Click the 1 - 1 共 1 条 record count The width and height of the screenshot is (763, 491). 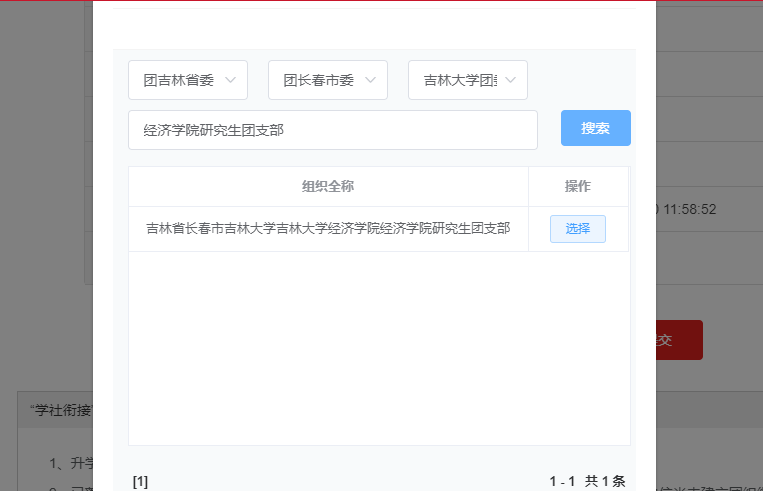click(587, 481)
